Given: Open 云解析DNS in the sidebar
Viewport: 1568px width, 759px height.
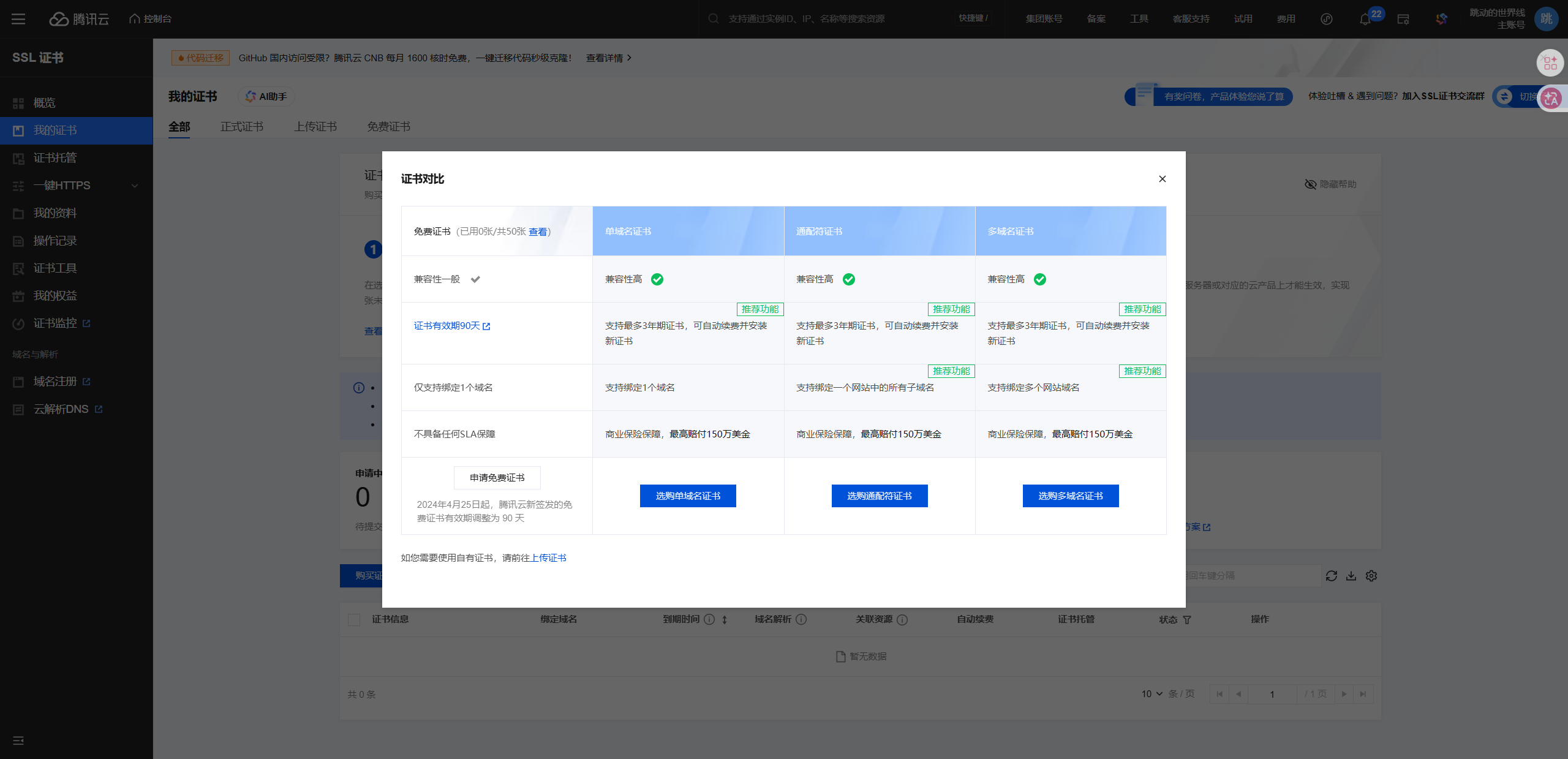Looking at the screenshot, I should pyautogui.click(x=76, y=409).
